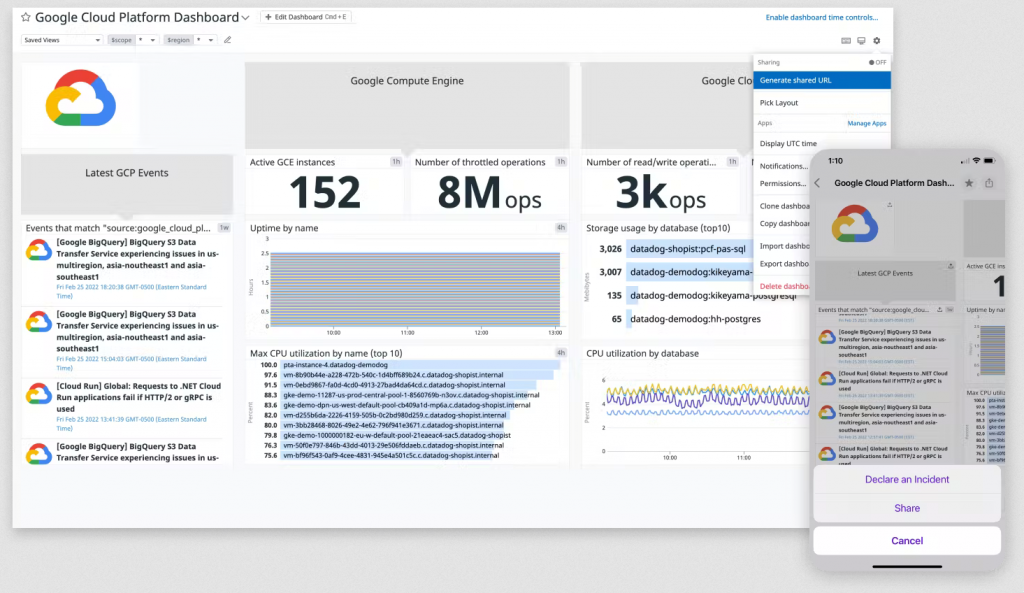Tap the back arrow in mobile app
Image resolution: width=1024 pixels, height=593 pixels.
(817, 183)
